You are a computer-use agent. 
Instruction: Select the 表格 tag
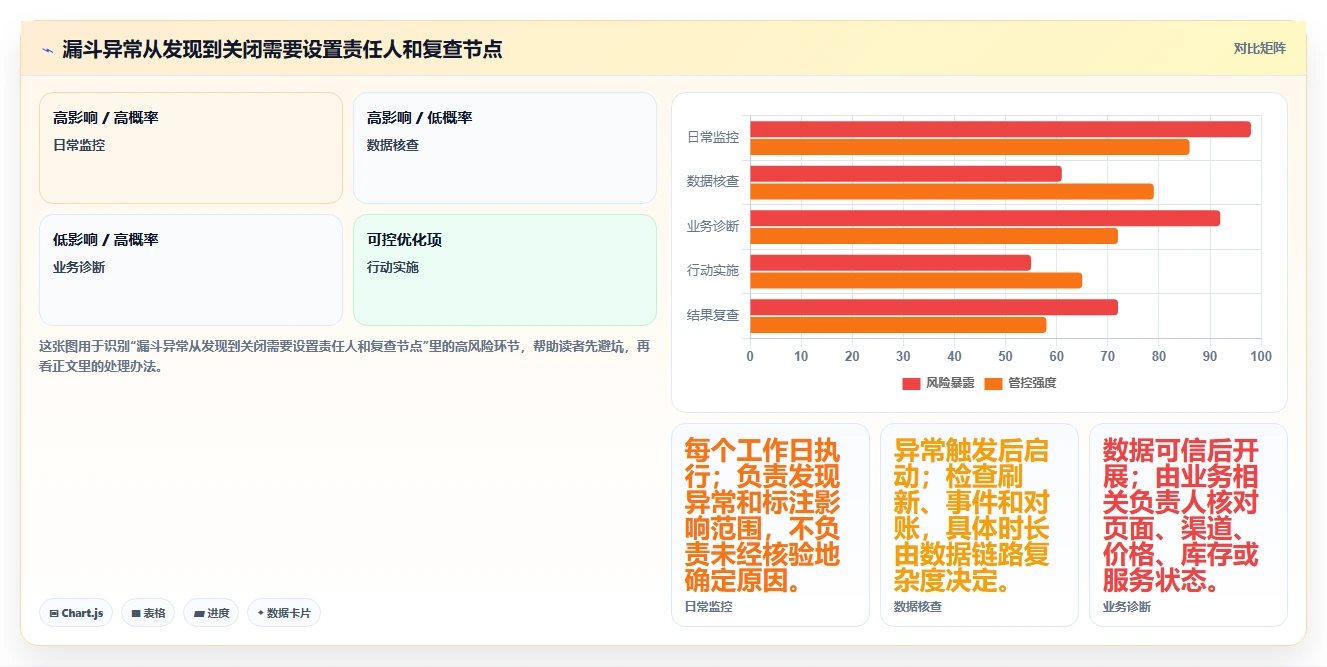click(x=148, y=613)
